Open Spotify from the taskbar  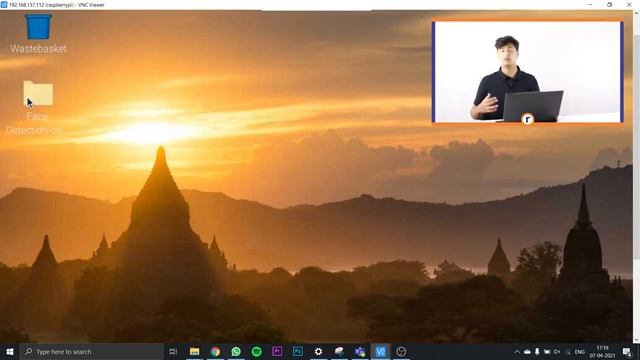coord(256,351)
